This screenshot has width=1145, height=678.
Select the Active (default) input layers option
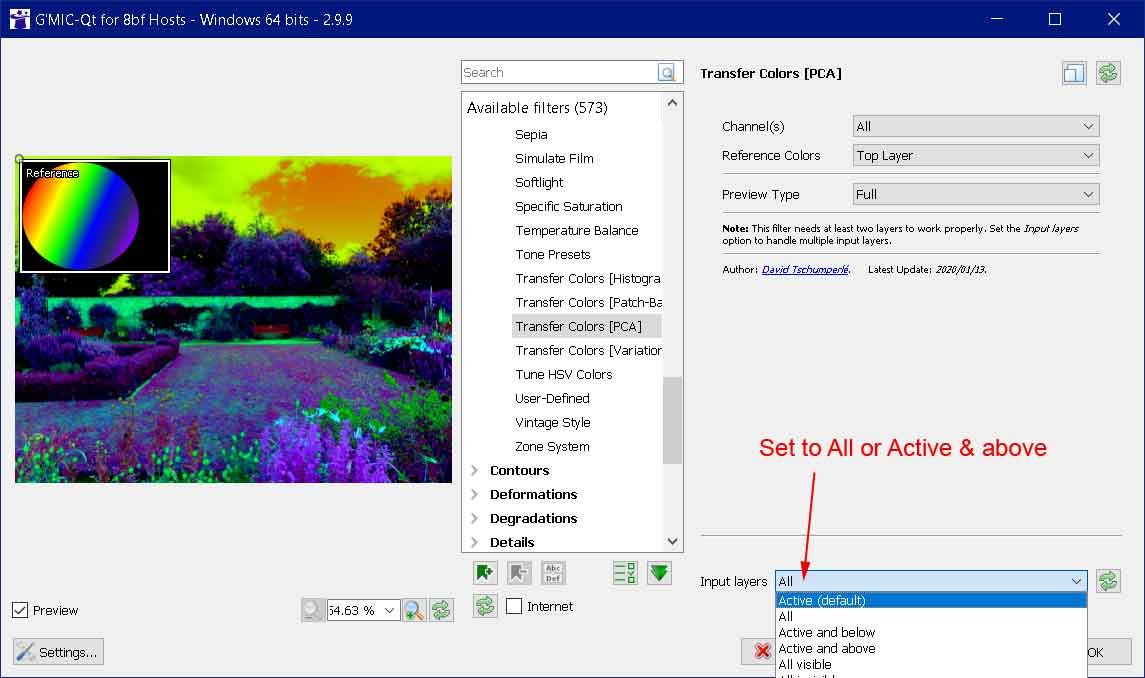click(x=931, y=601)
